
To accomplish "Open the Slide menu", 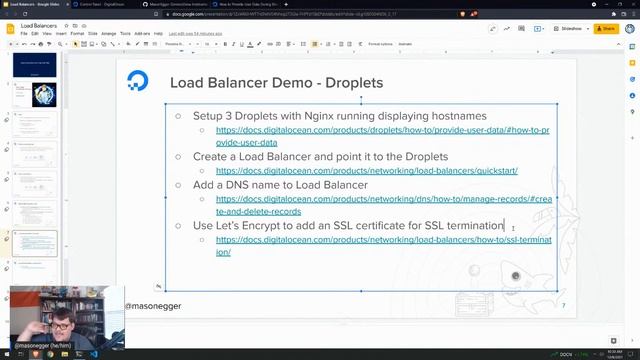I will (93, 34).
